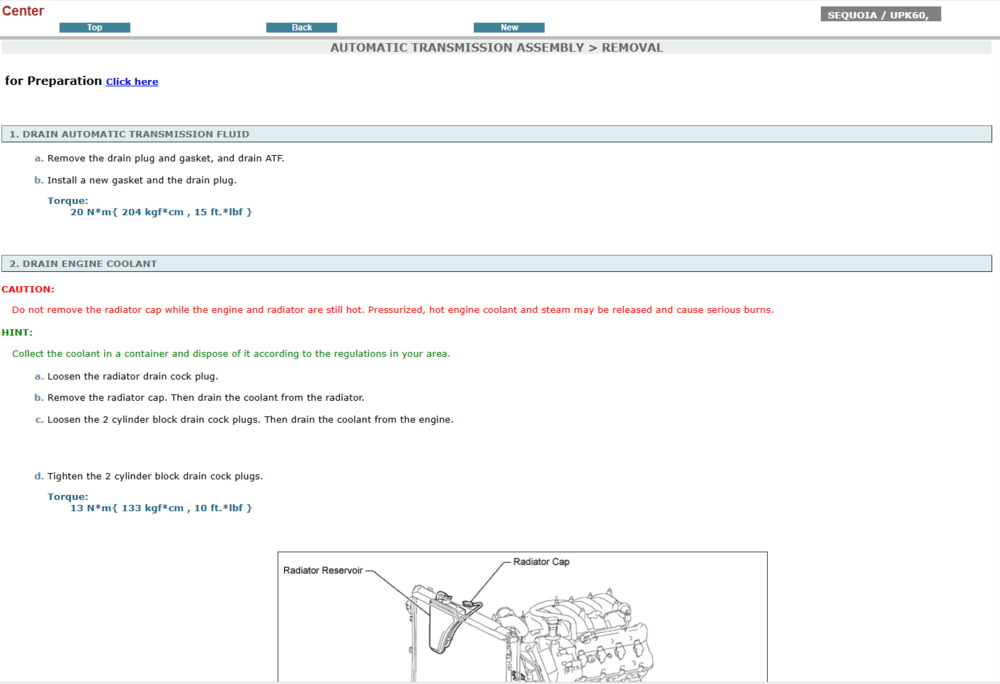Click the 20 N*m torque specification
Screen dimensions: 1000x684
(x=161, y=212)
